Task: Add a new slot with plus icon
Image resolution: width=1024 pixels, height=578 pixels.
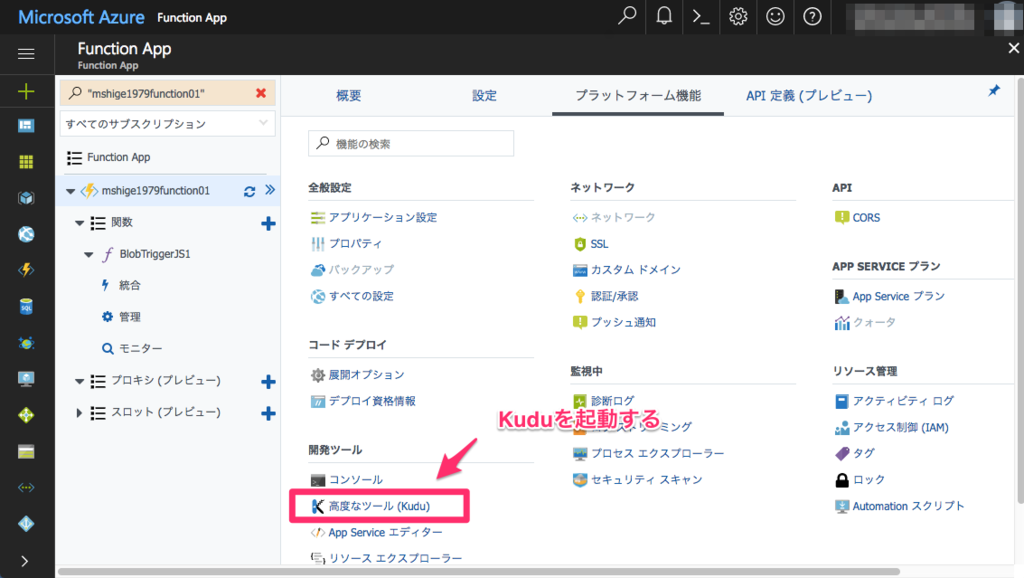Action: [268, 413]
